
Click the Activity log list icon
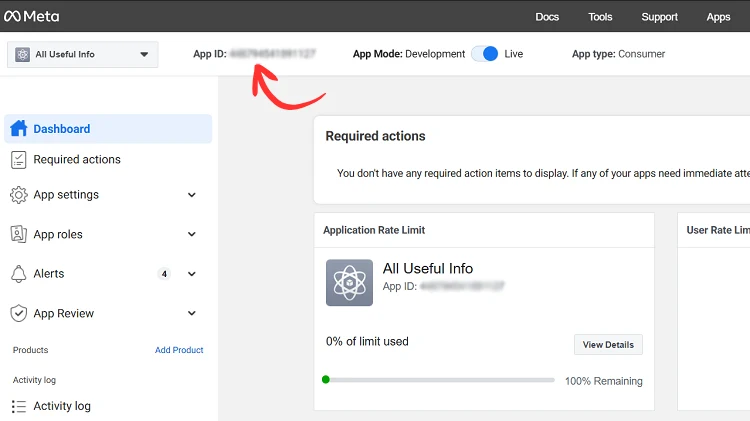[18, 406]
